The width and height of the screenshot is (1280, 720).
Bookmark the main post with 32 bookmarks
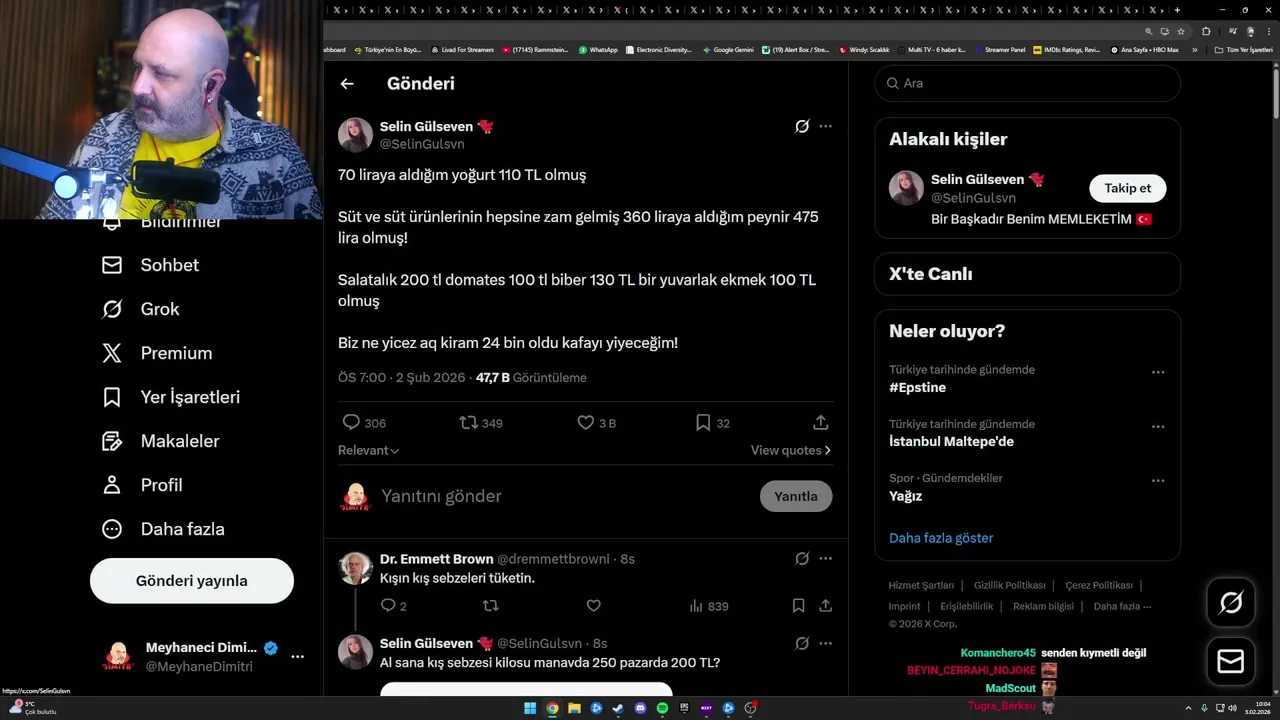703,423
